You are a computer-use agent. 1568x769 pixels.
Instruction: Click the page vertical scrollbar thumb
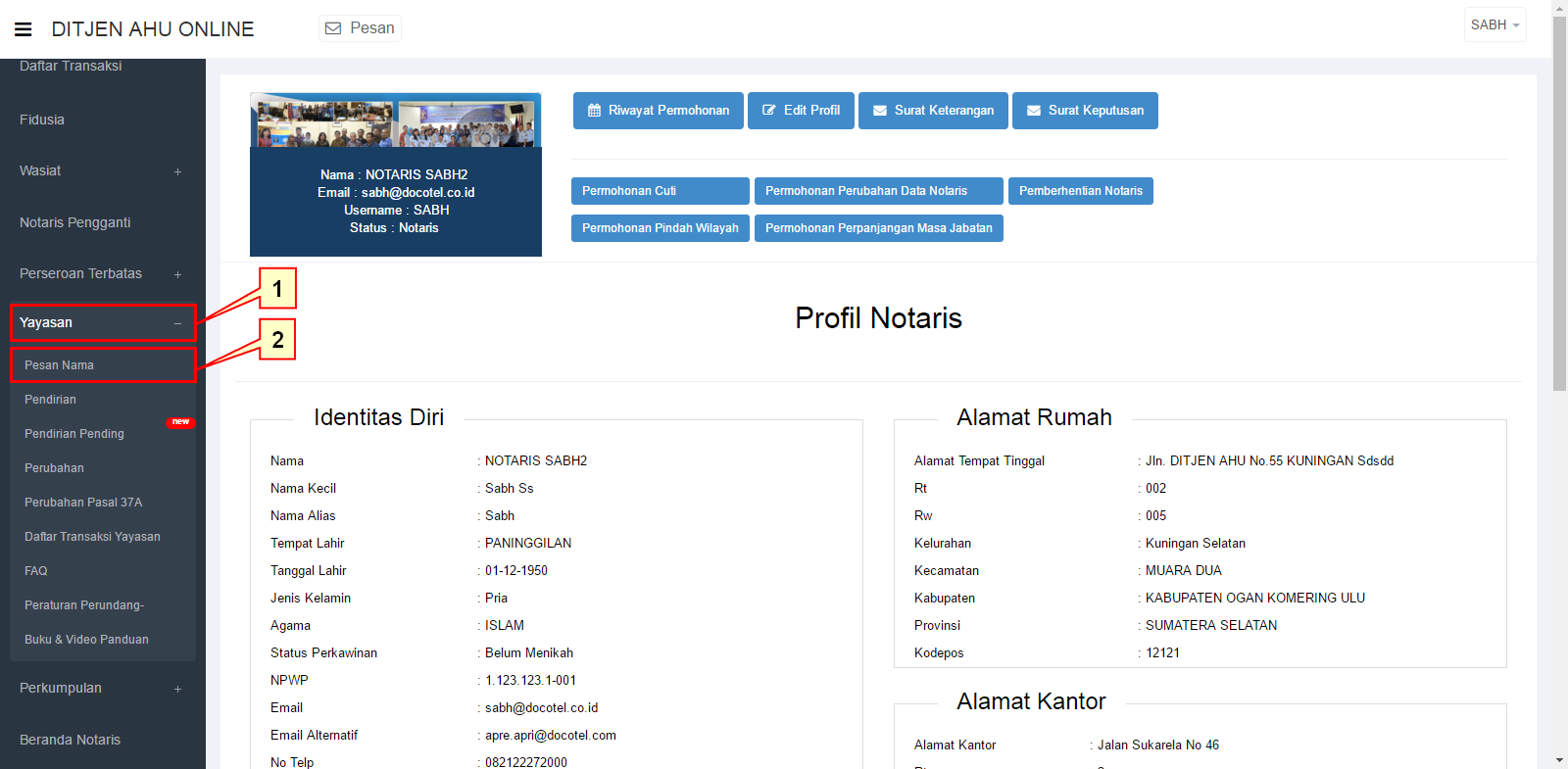point(1559,204)
